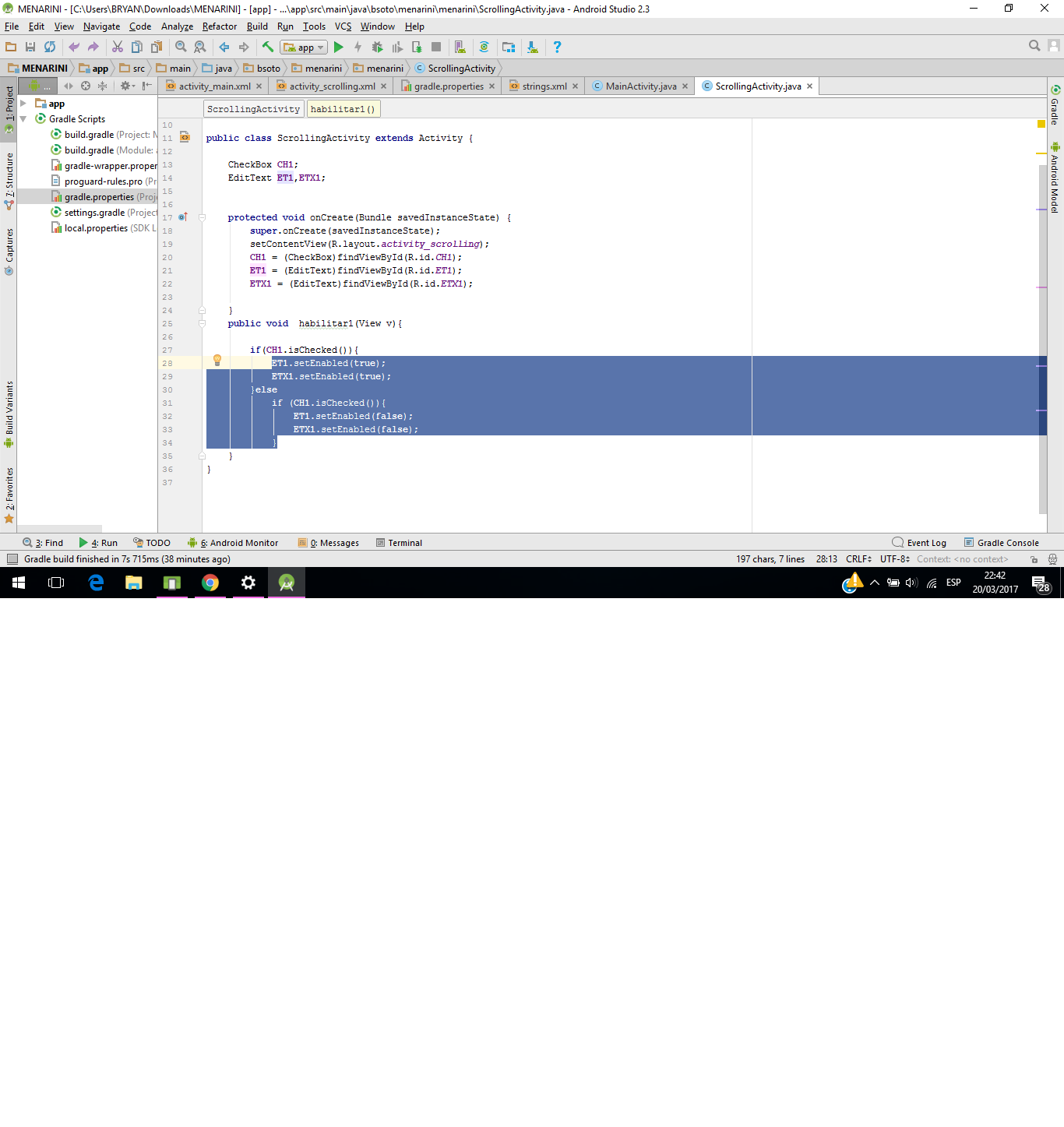This screenshot has width=1064, height=1127.
Task: Click the Paste toolbar icon
Action: pyautogui.click(x=157, y=48)
